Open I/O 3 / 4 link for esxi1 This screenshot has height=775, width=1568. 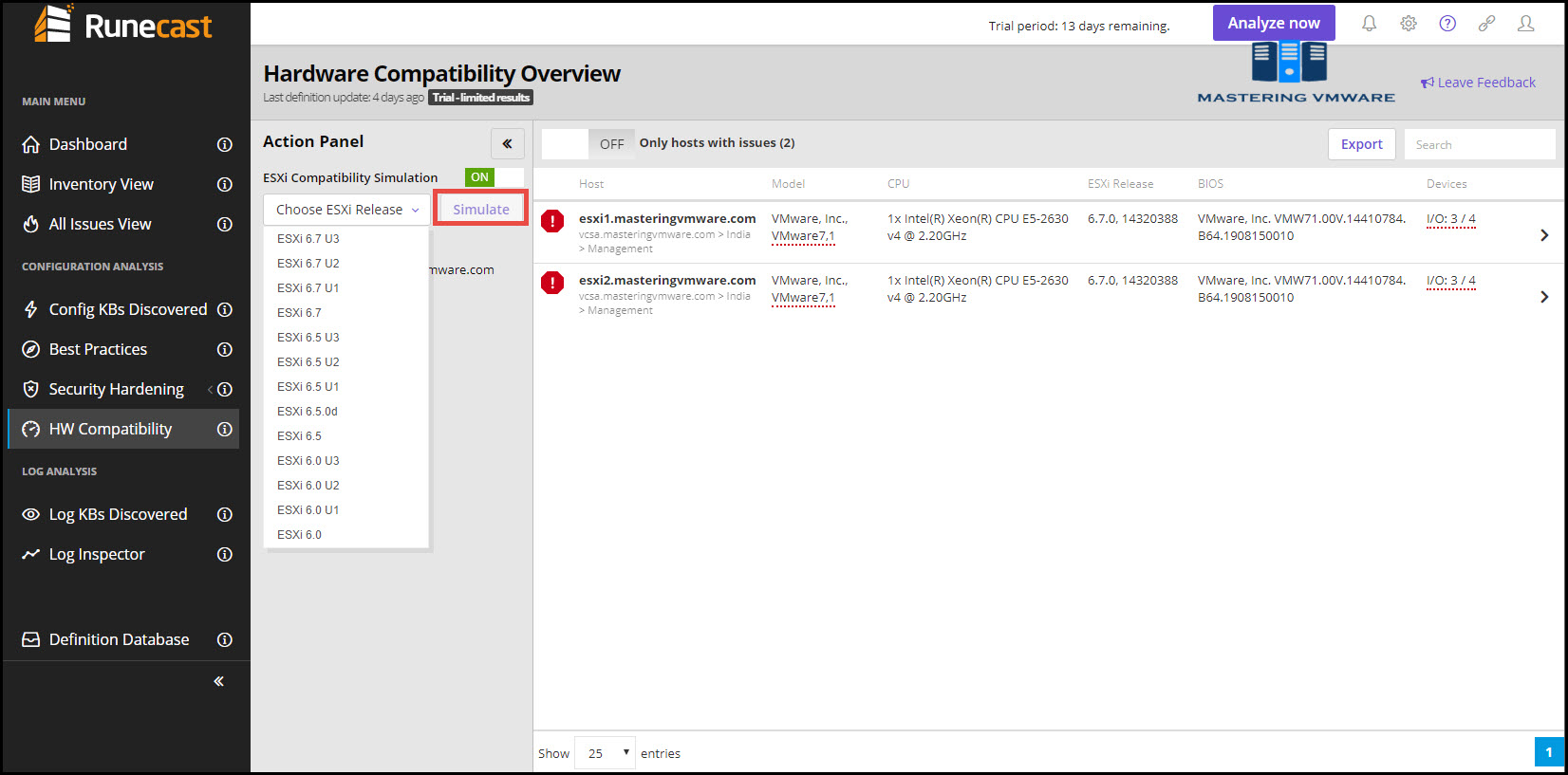(x=1451, y=219)
